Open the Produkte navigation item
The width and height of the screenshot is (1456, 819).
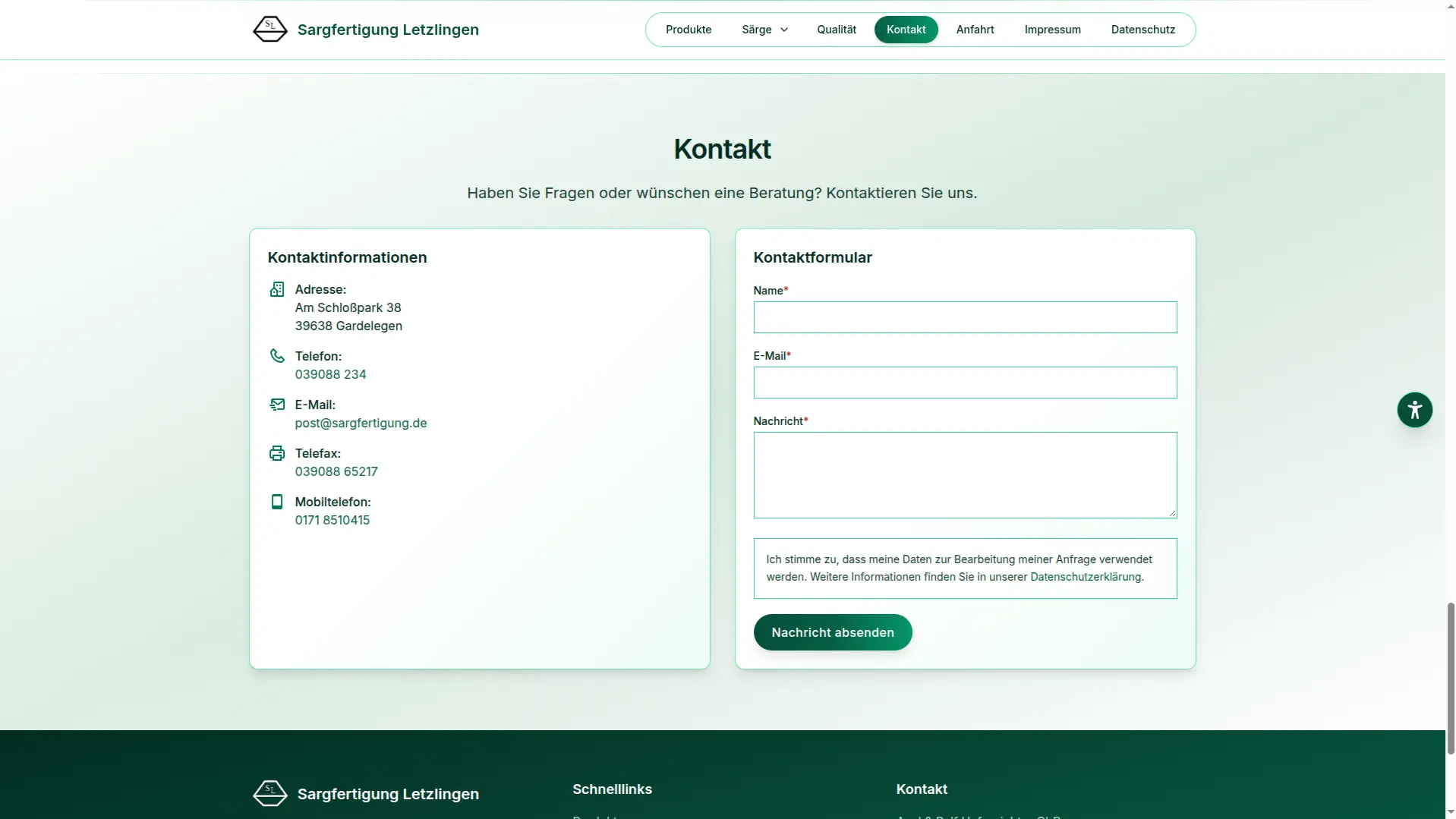[689, 30]
